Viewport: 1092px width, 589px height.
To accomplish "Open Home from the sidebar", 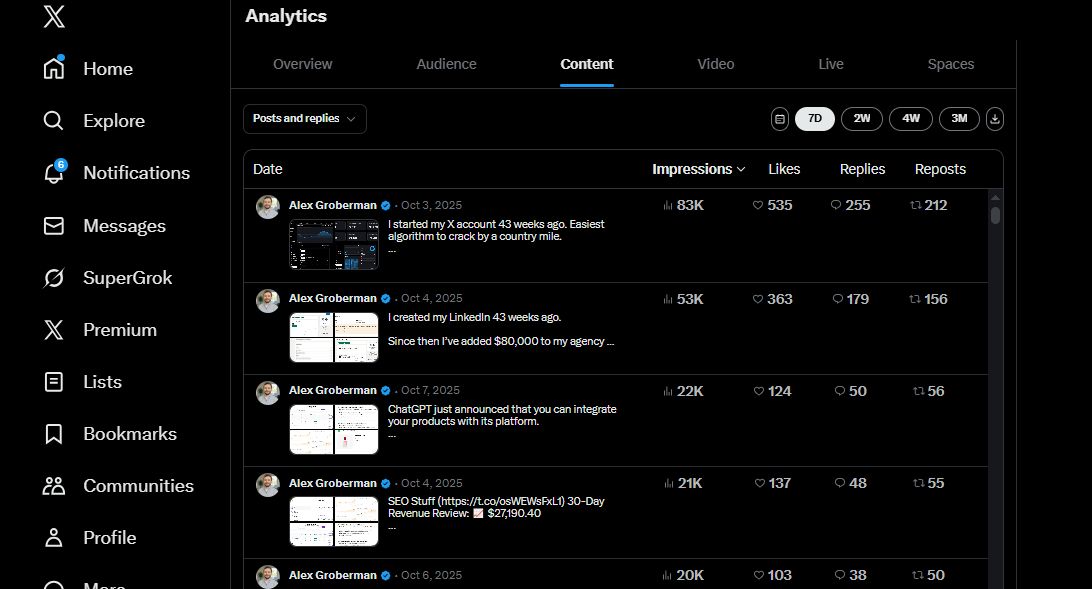I will pos(88,69).
